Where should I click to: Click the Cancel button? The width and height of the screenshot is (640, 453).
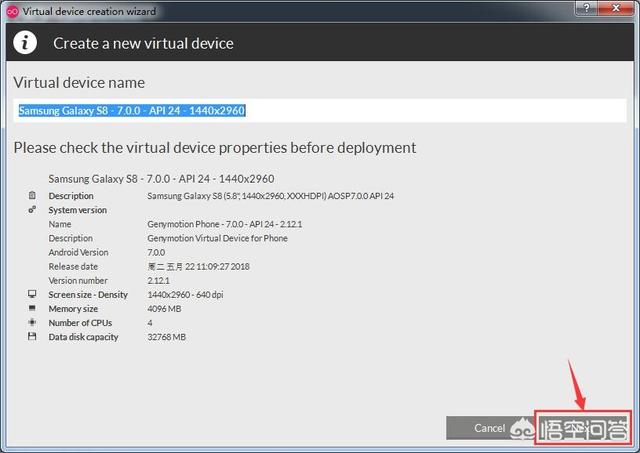pos(489,428)
